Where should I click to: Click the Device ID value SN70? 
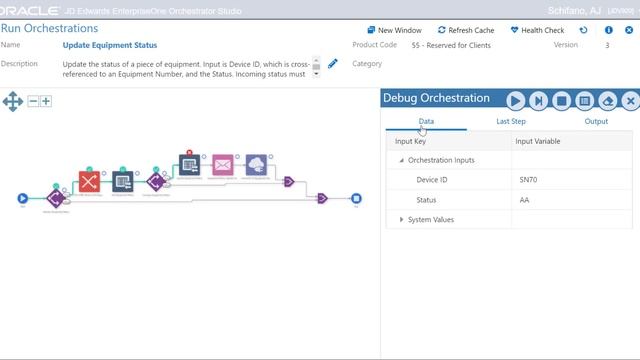528,180
